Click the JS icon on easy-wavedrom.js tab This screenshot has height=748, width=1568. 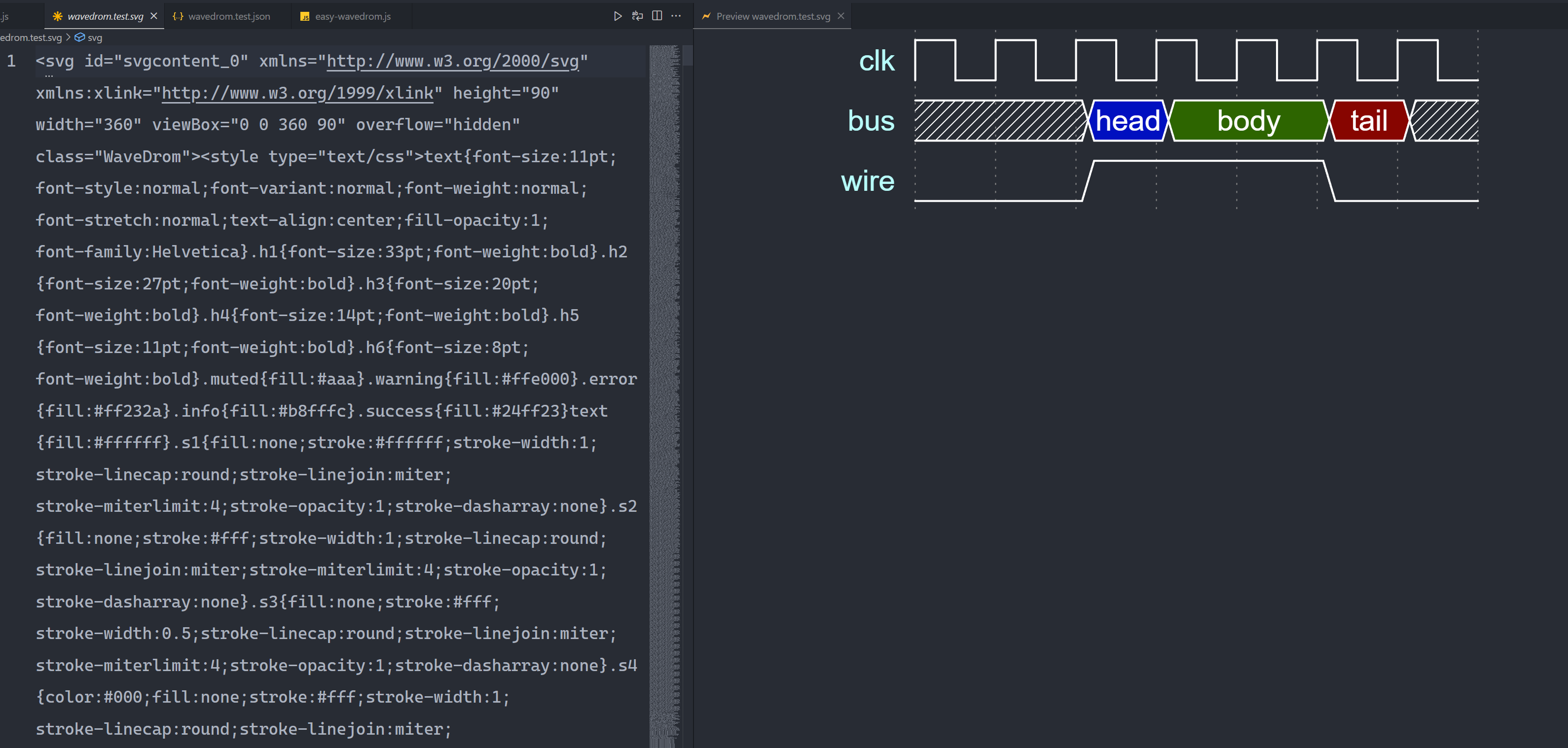(305, 16)
